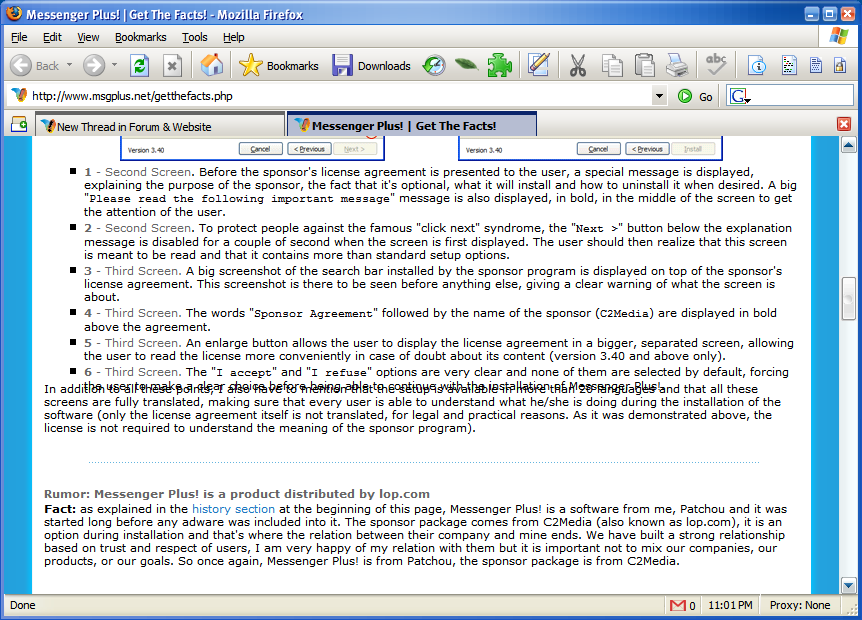Open the Bookmarks menu in menu bar
Viewport: 862px width, 620px height.
point(140,37)
